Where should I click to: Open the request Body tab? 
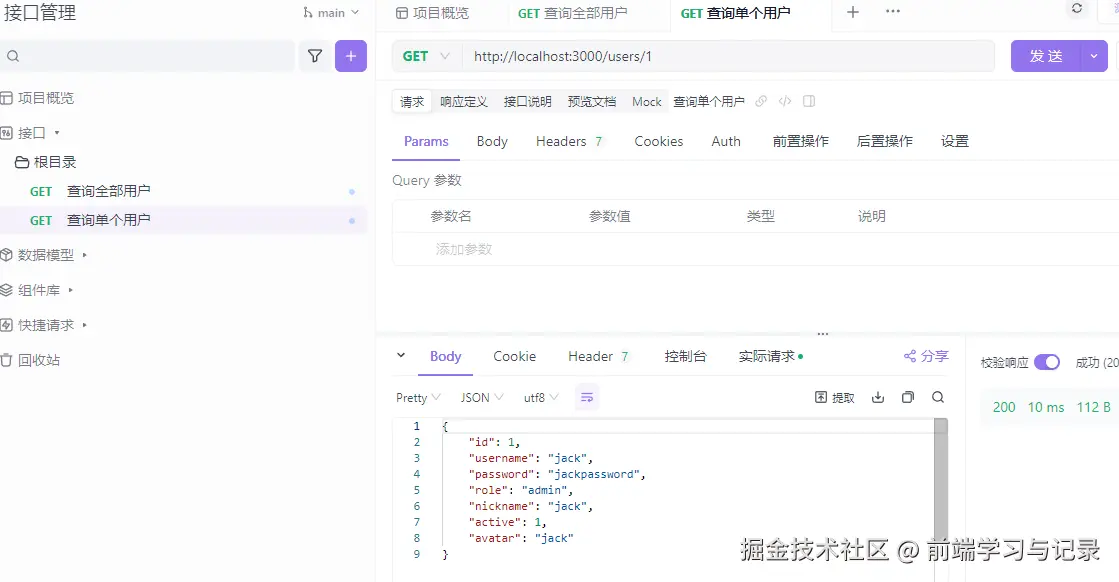point(492,141)
